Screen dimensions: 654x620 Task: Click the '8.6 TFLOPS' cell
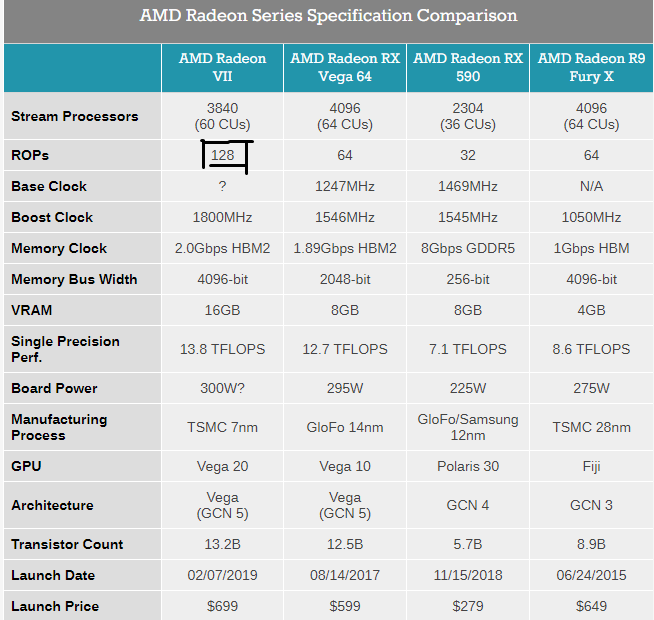[x=591, y=349]
